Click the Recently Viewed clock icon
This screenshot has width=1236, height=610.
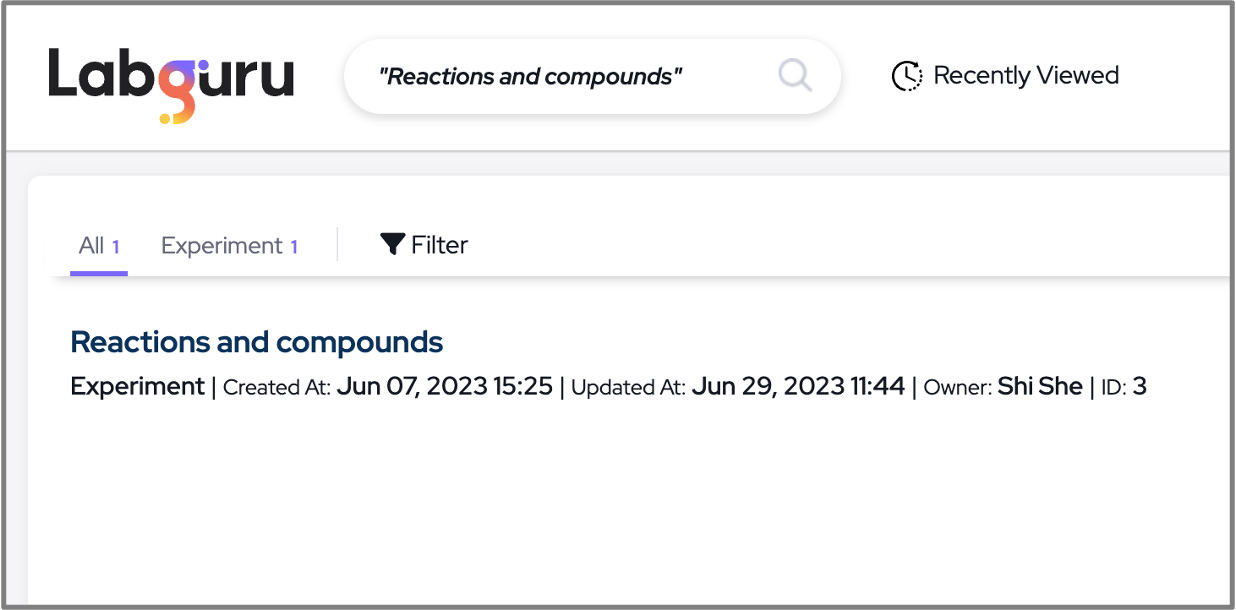click(906, 76)
